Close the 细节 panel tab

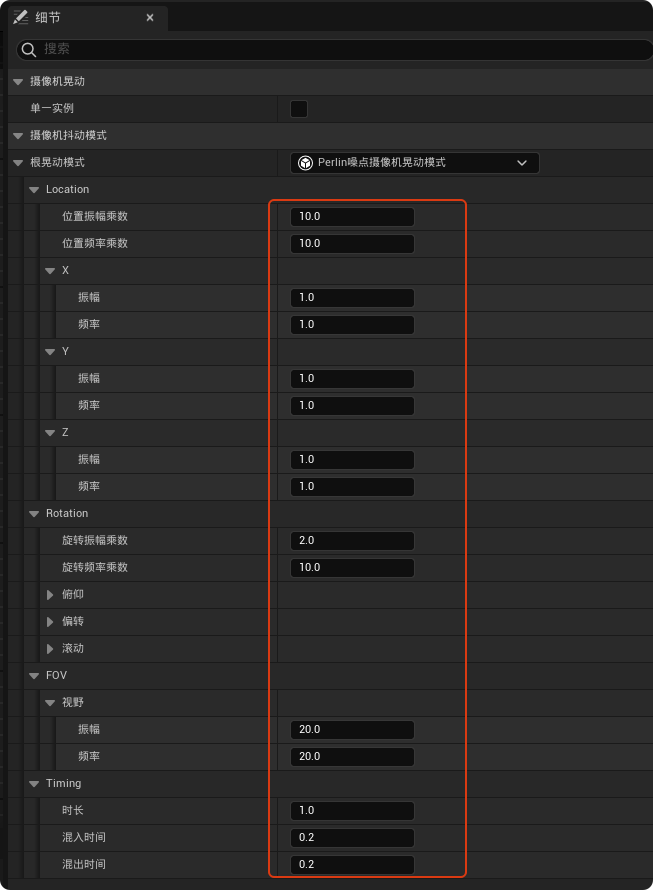pos(150,18)
